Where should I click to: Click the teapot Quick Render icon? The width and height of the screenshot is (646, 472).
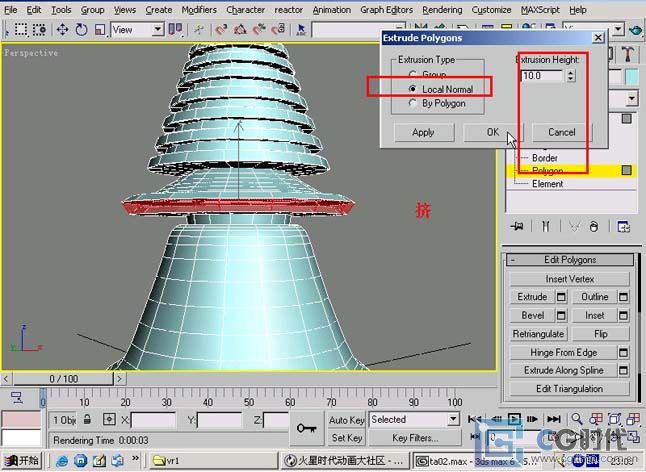pyautogui.click(x=636, y=30)
